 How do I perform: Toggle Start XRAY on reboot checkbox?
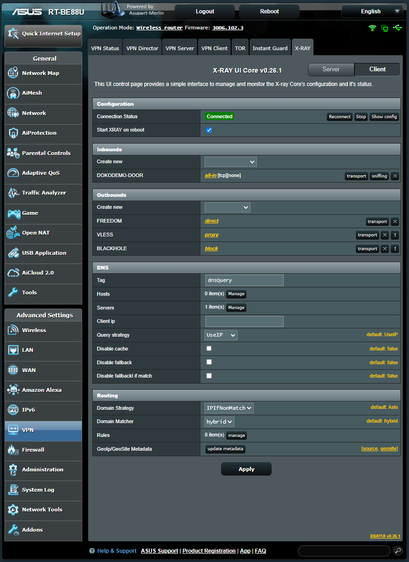pos(209,130)
